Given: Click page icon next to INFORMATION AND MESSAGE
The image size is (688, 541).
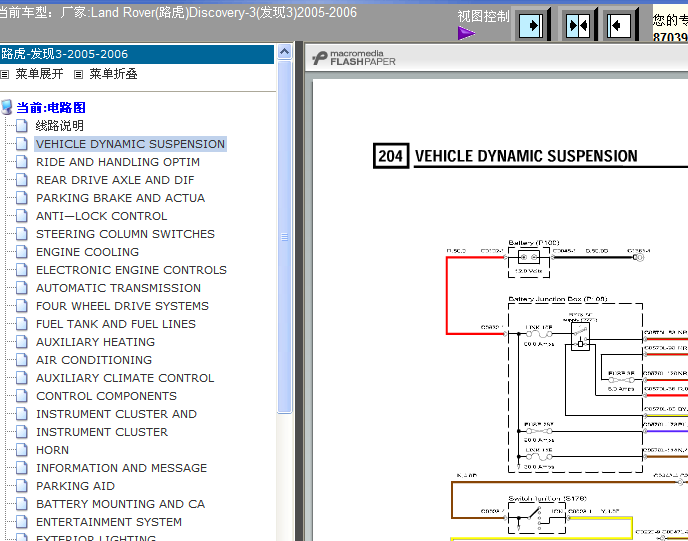Looking at the screenshot, I should (x=22, y=468).
